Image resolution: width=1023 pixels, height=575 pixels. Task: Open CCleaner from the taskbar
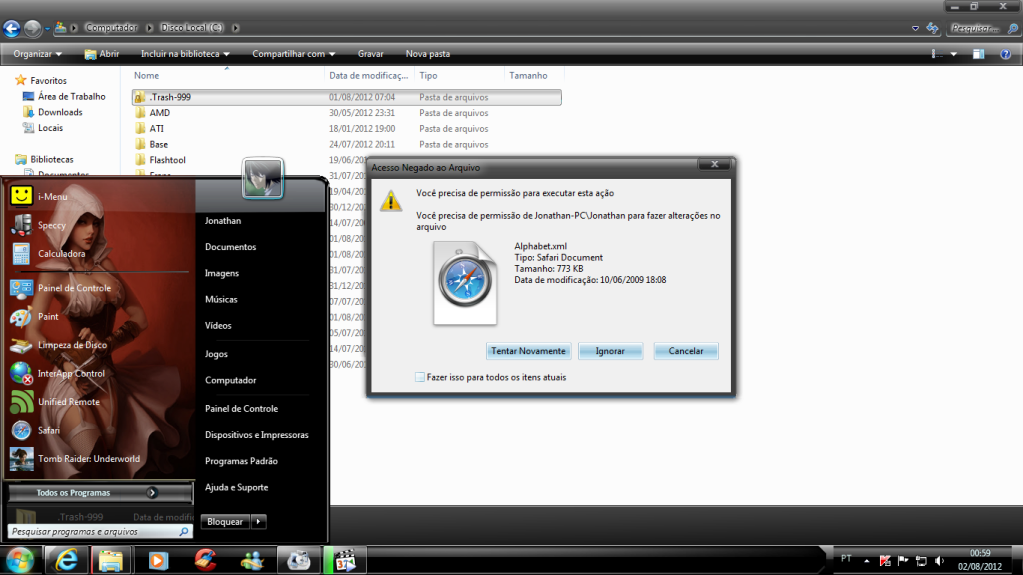tap(205, 560)
